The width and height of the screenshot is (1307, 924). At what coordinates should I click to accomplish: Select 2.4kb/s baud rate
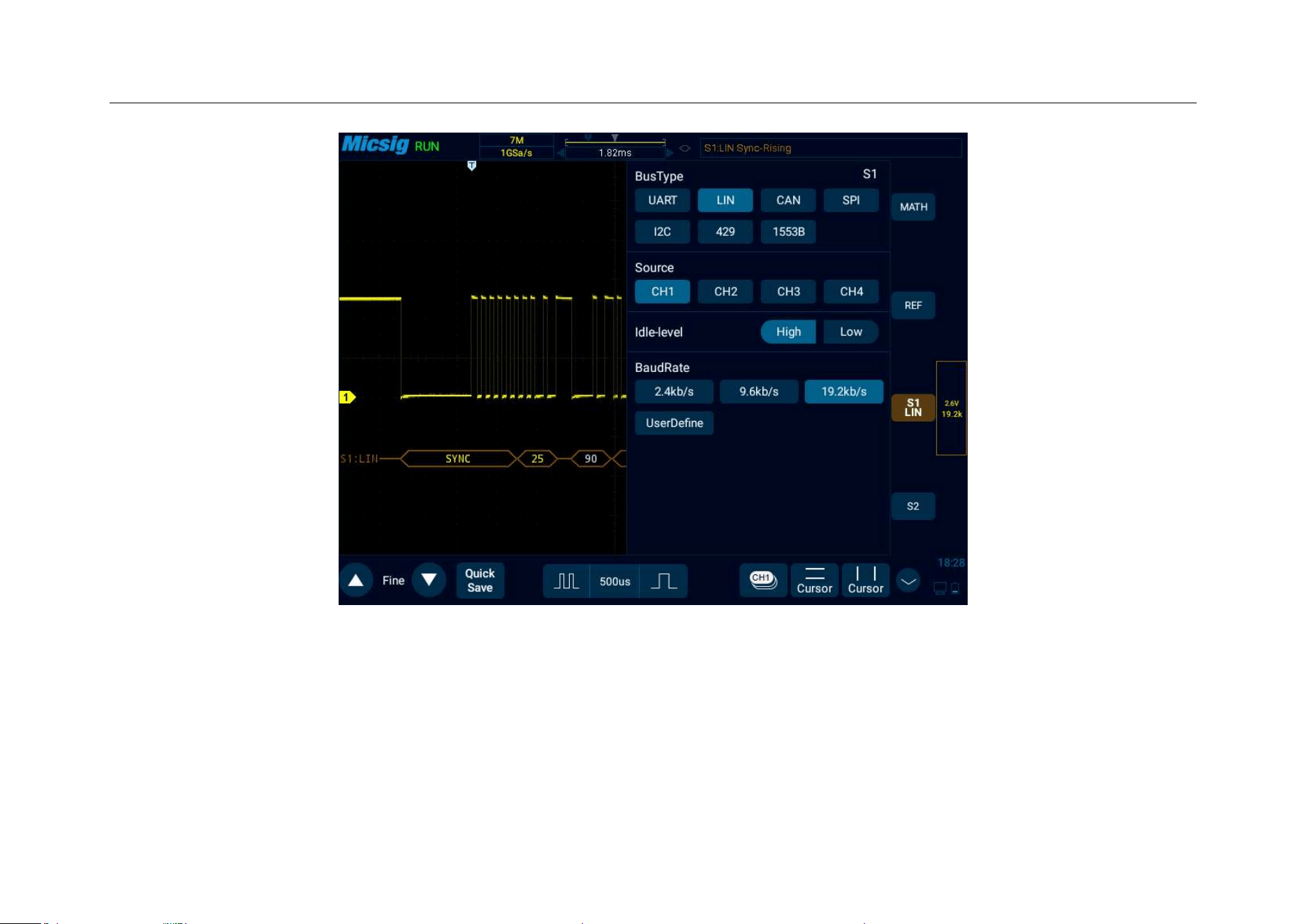click(674, 392)
